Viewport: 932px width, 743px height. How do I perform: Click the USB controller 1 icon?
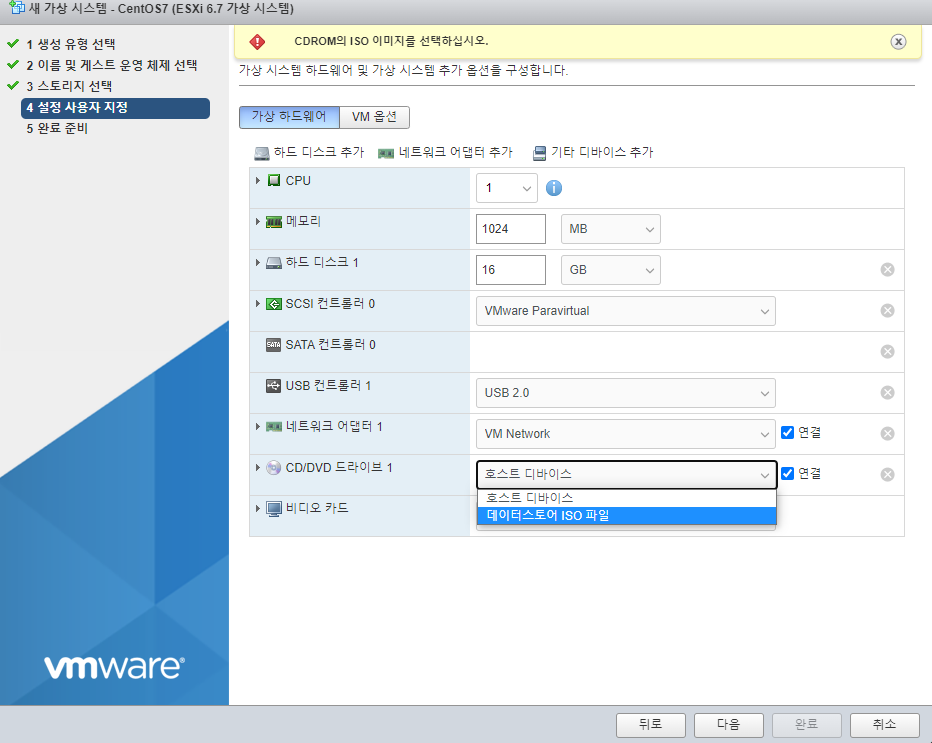click(x=273, y=386)
